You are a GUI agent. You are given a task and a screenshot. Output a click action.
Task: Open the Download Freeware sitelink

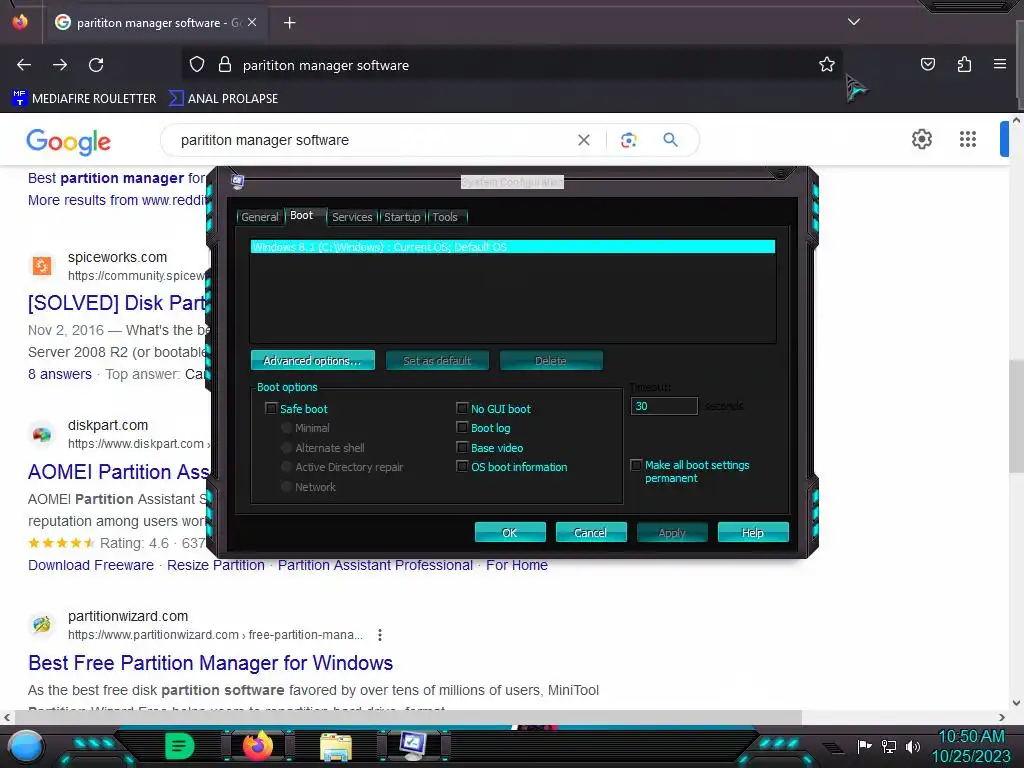pyautogui.click(x=91, y=565)
